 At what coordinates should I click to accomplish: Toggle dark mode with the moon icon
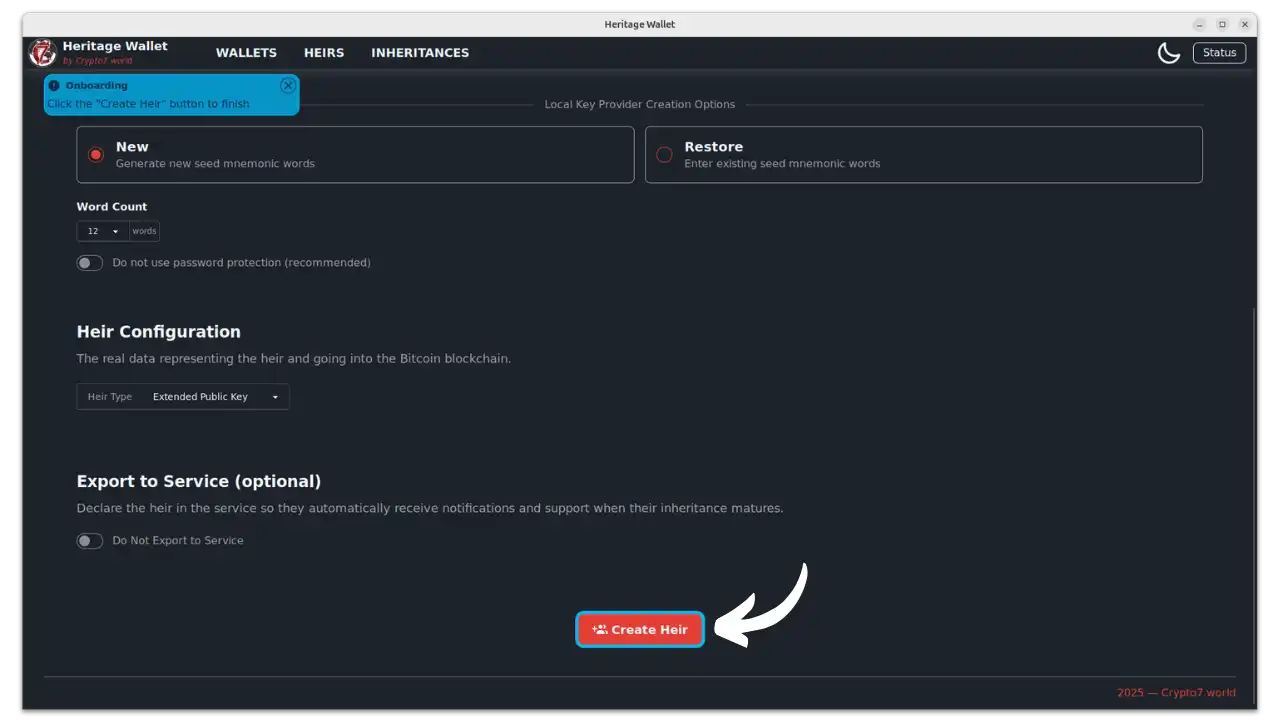(1169, 52)
